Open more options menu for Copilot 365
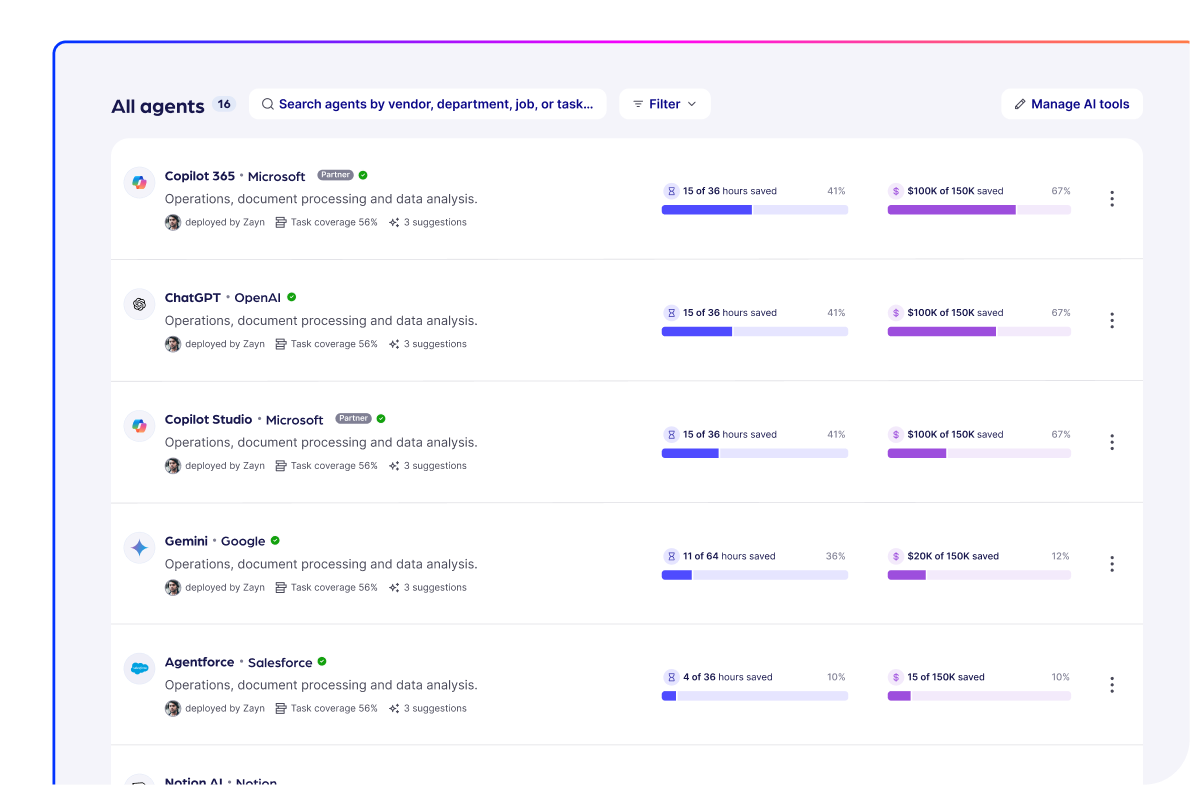This screenshot has height=785, width=1190. [x=1111, y=199]
